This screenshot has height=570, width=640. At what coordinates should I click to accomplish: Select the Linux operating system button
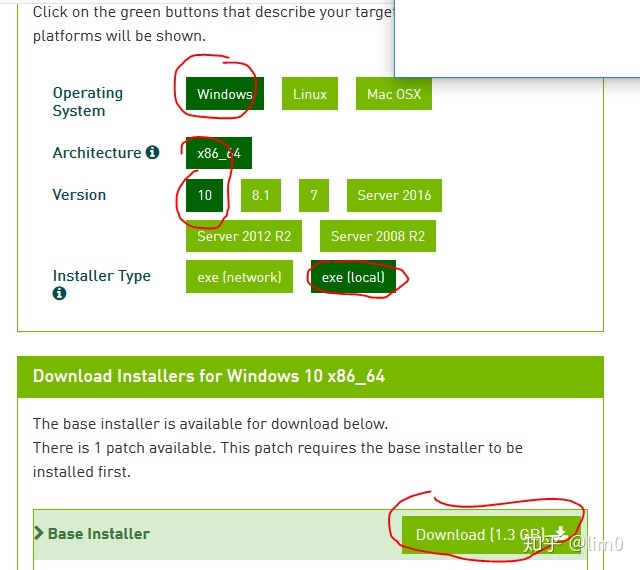[x=310, y=94]
